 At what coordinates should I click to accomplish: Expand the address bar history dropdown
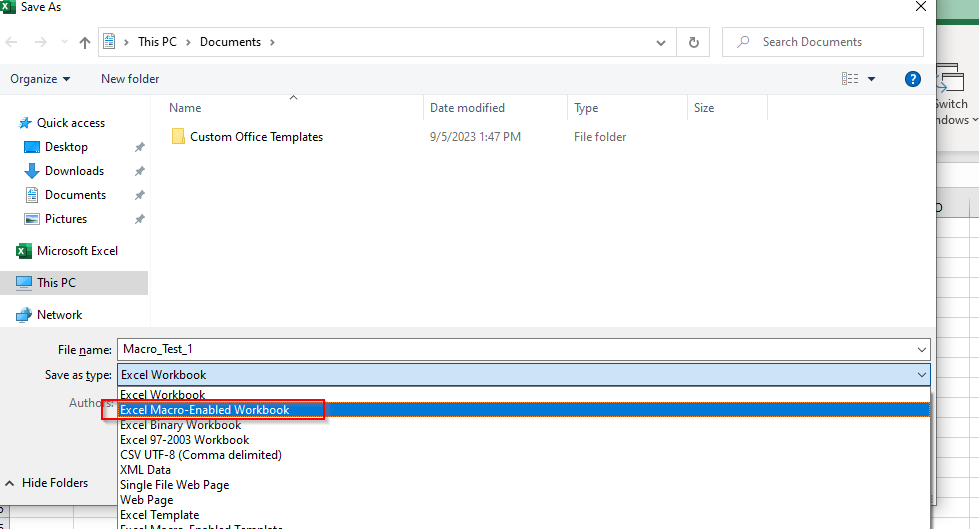661,42
